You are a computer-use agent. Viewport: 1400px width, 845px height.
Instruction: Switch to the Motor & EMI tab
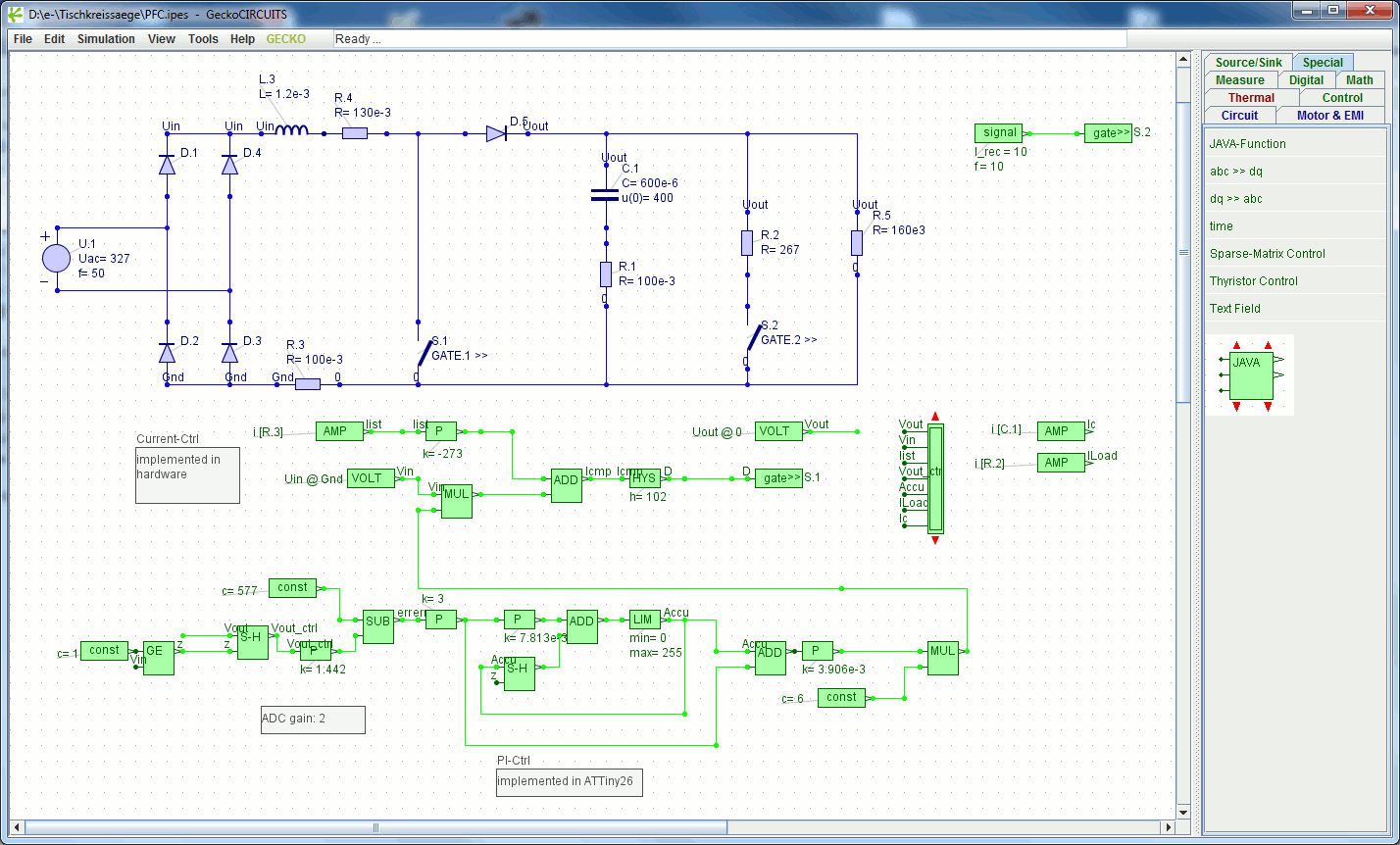point(1329,115)
